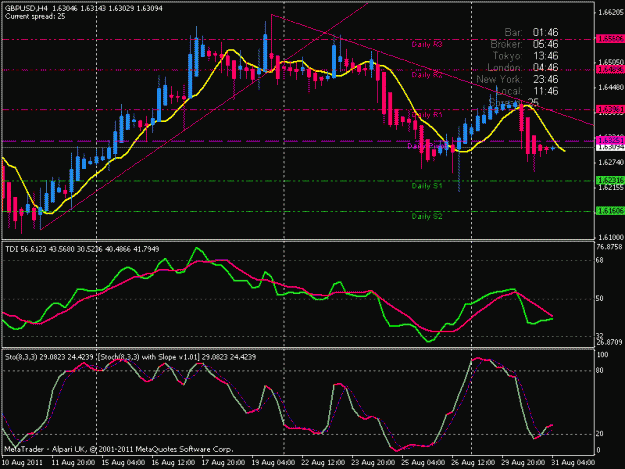
Task: Select the "Daily R2" pivot label
Action: (427, 75)
